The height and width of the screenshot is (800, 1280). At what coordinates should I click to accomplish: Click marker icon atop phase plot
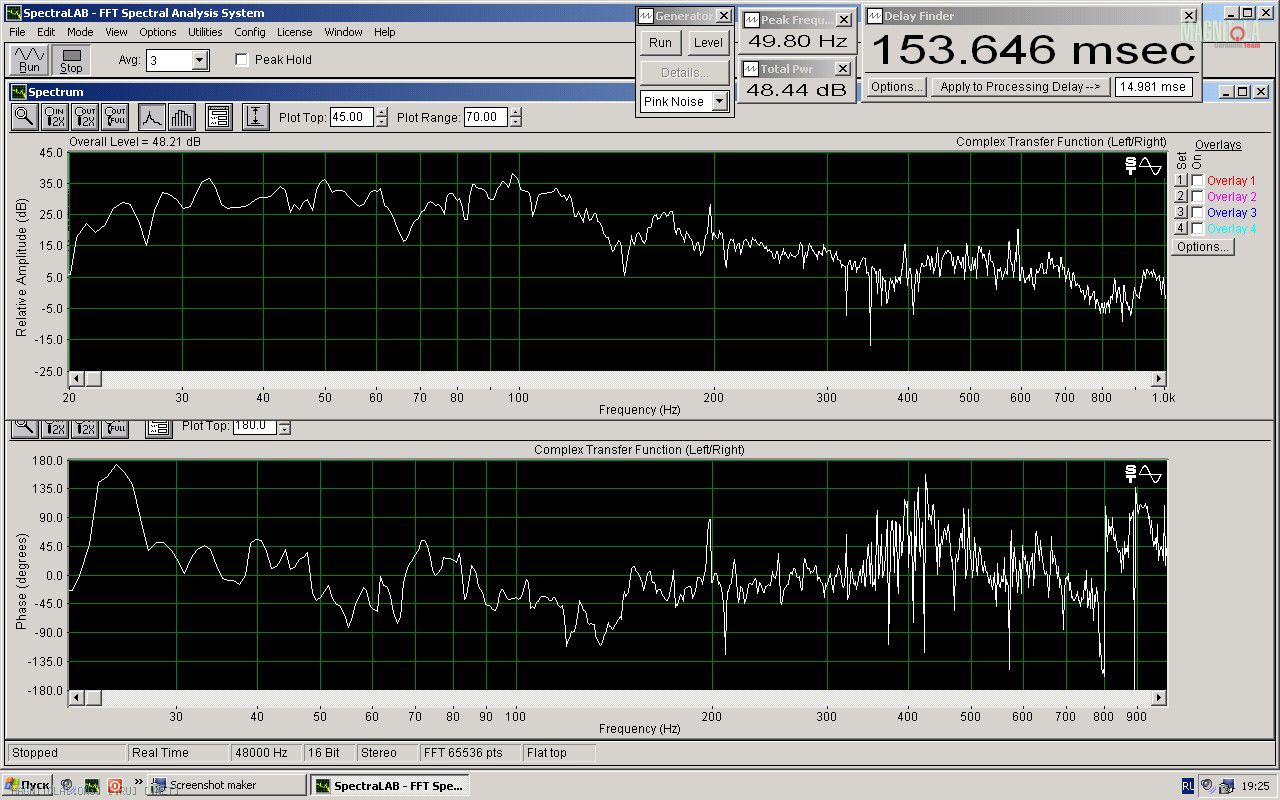(1130, 474)
